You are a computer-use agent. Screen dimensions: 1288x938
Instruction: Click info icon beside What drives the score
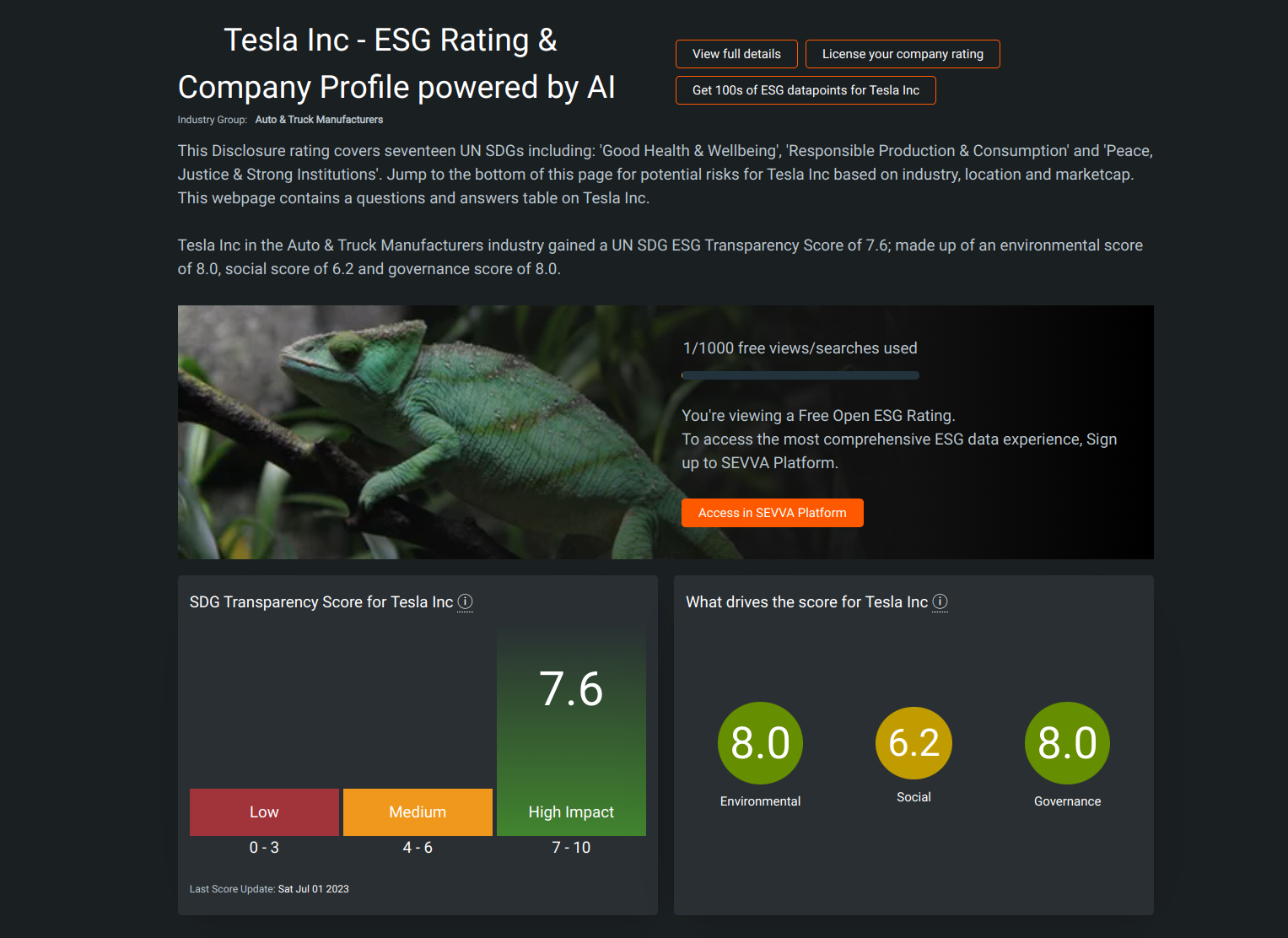[940, 601]
